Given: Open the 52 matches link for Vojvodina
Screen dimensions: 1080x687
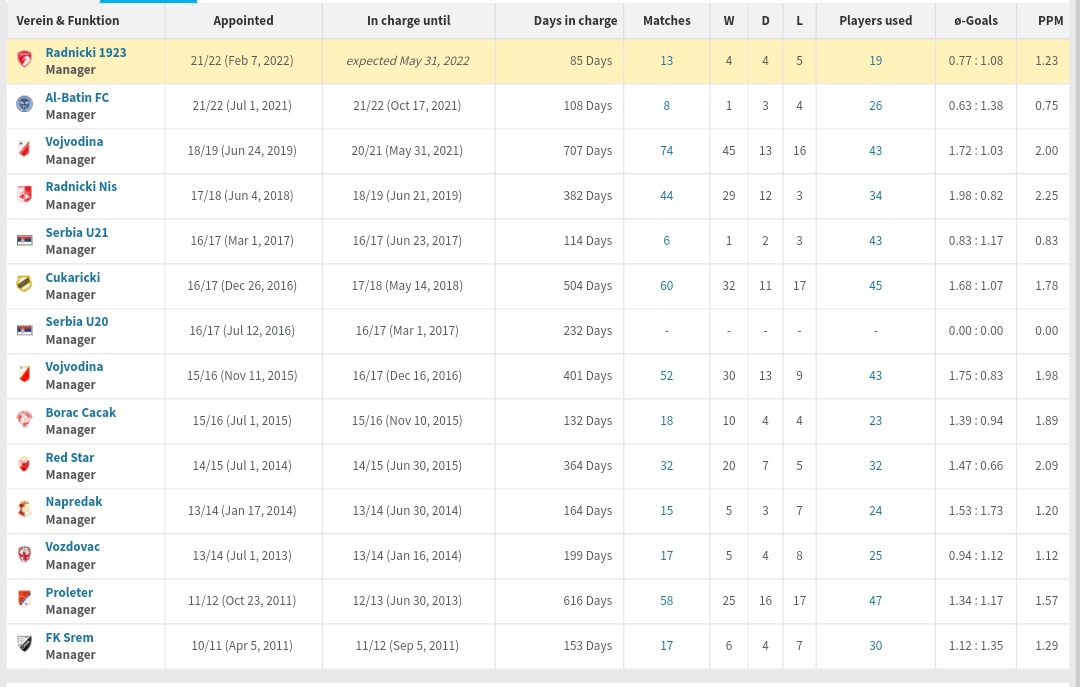Looking at the screenshot, I should (x=666, y=376).
